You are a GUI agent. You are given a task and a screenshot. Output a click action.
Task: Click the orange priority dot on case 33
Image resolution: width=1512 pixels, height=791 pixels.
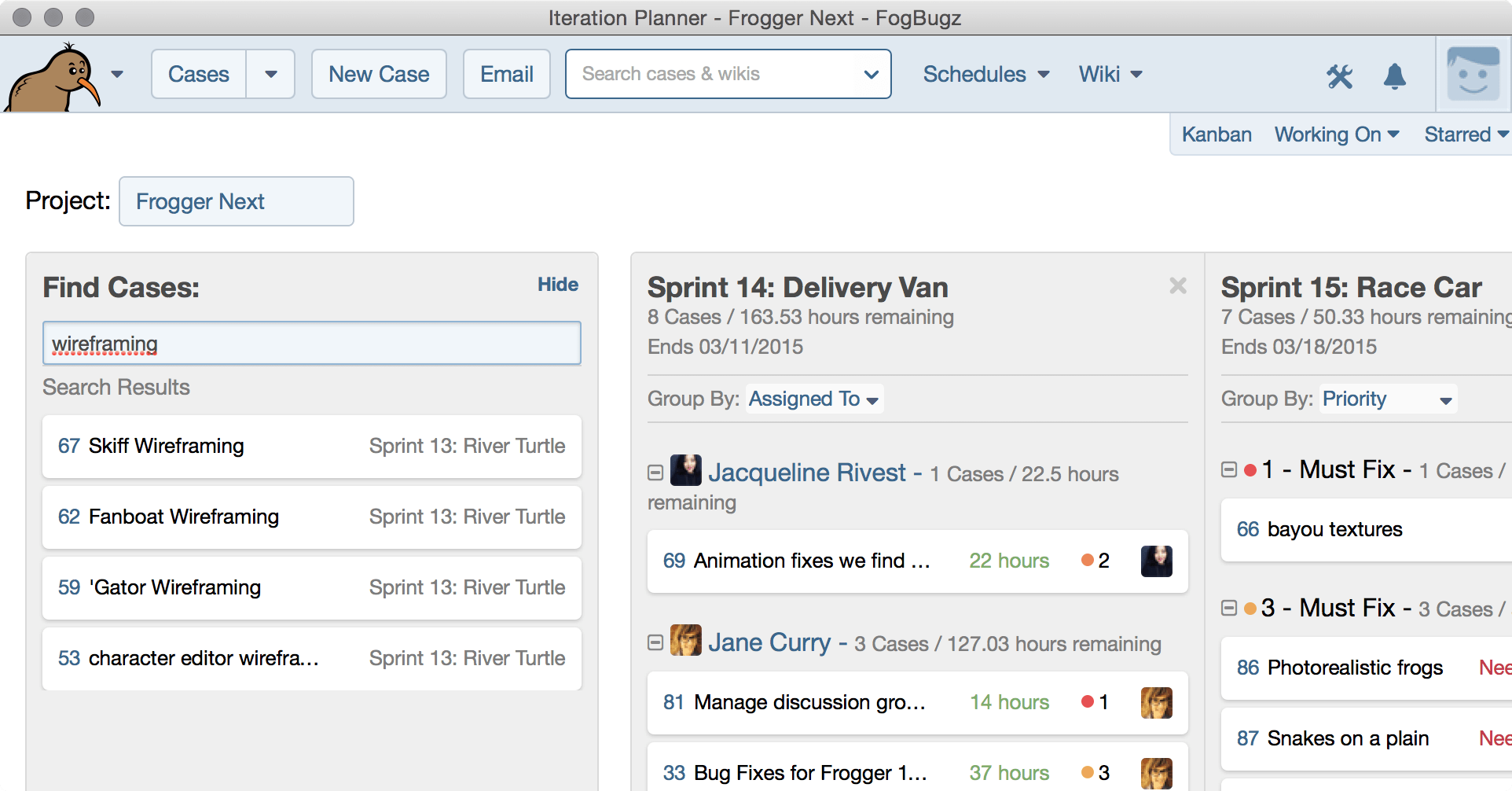coord(1088,772)
